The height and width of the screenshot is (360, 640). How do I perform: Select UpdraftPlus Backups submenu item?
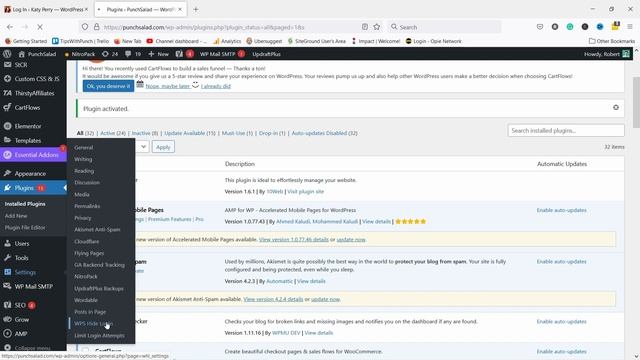click(x=99, y=288)
